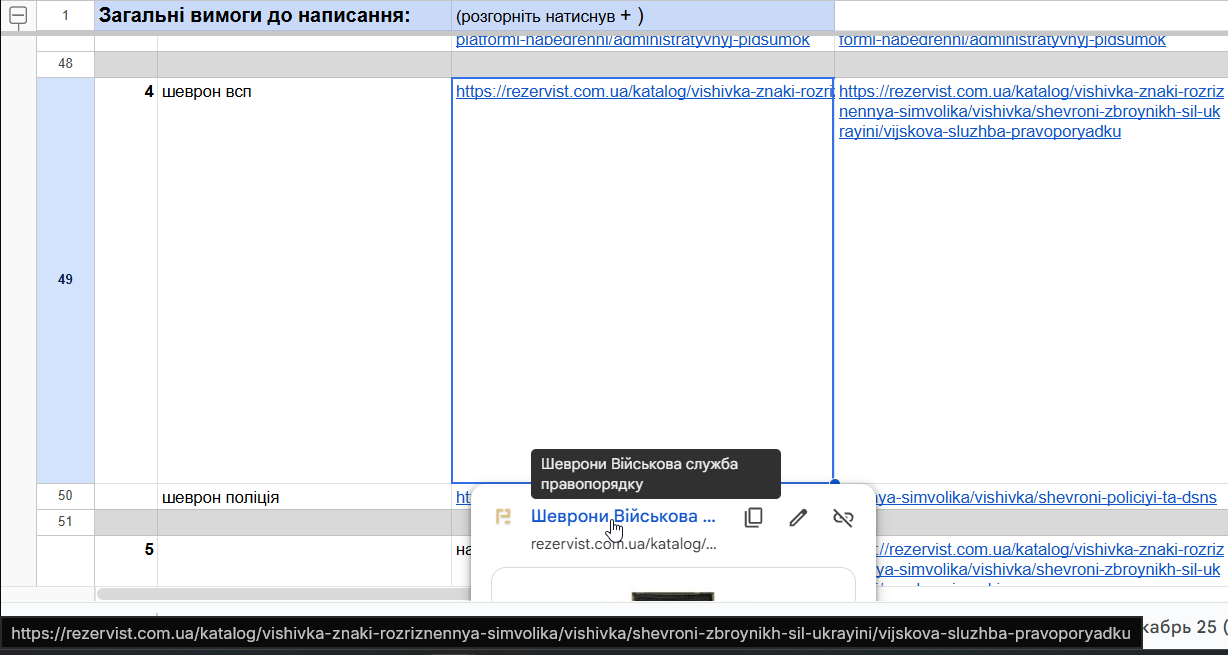Select cell containing number 4
Screen dimensions: 1228x655
tap(126, 280)
